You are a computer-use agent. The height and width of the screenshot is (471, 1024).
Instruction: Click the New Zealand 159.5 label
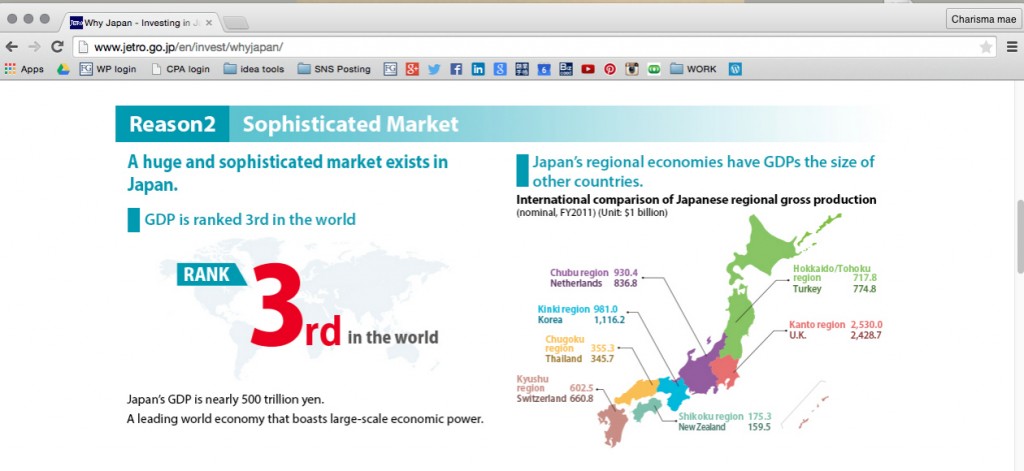(x=724, y=427)
